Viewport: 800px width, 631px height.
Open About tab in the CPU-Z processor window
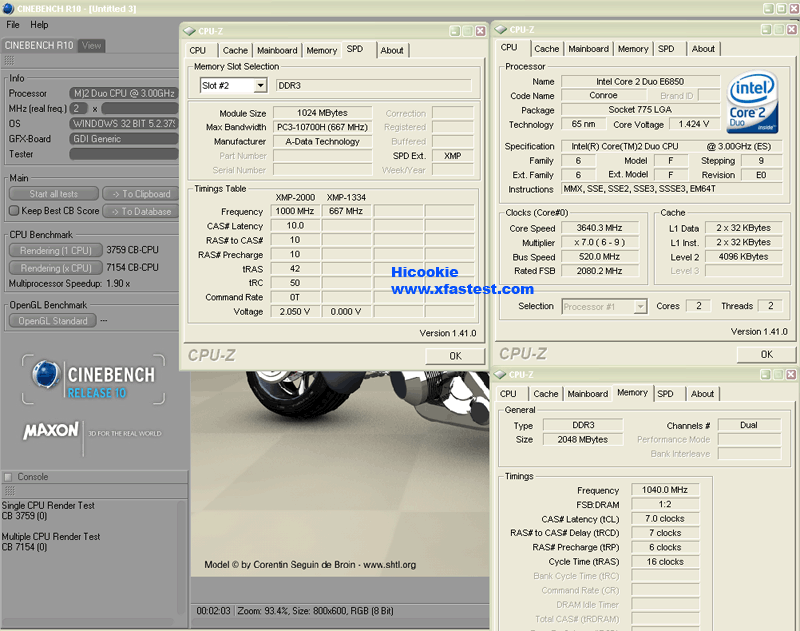click(x=703, y=49)
